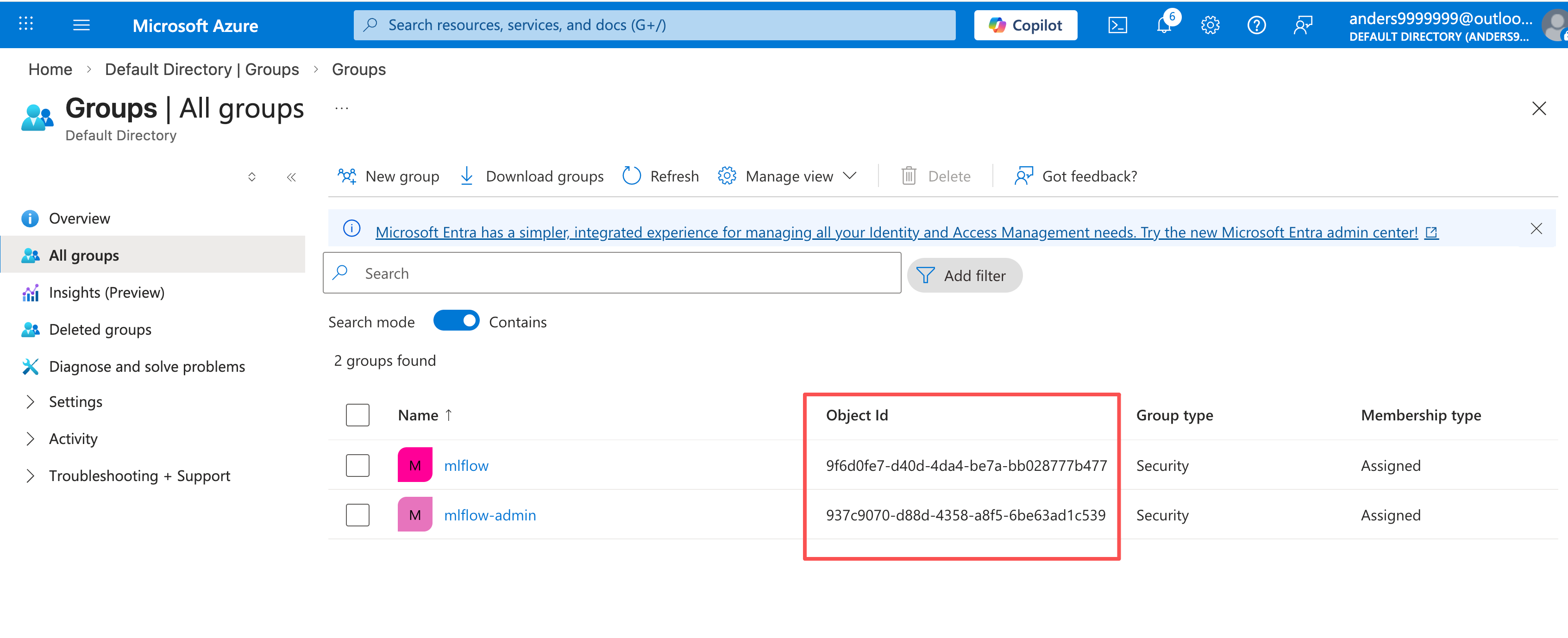
Task: Toggle search mode to Contains off
Action: click(456, 321)
